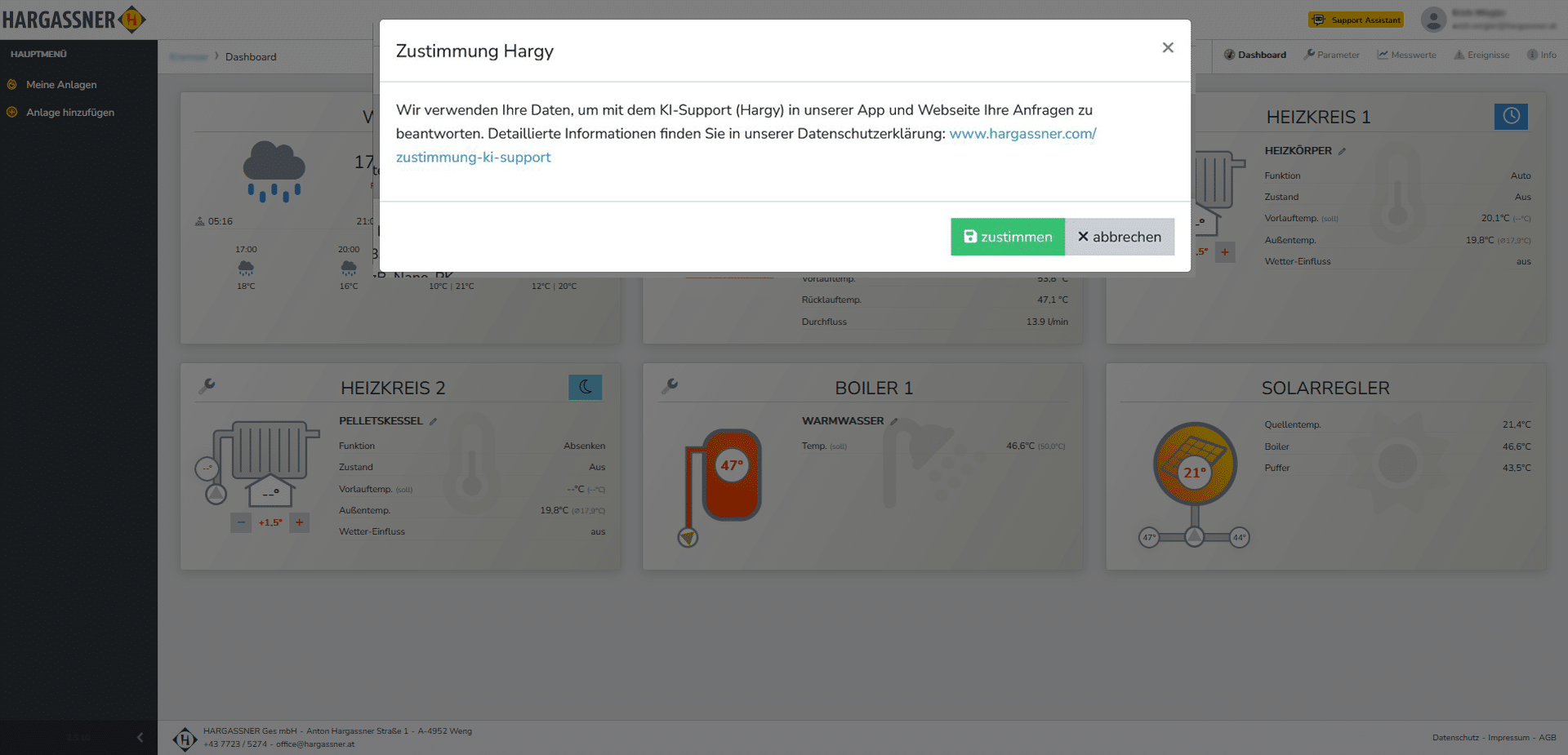This screenshot has width=1568, height=755.
Task: Open the Datenschutz footer link
Action: tap(1455, 738)
